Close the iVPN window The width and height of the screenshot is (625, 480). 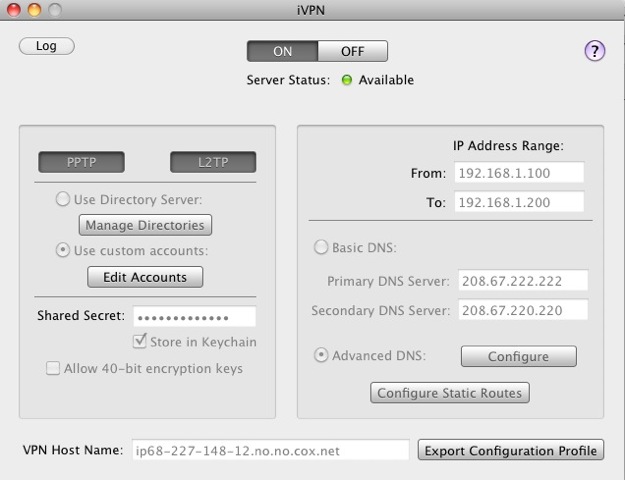pos(14,10)
